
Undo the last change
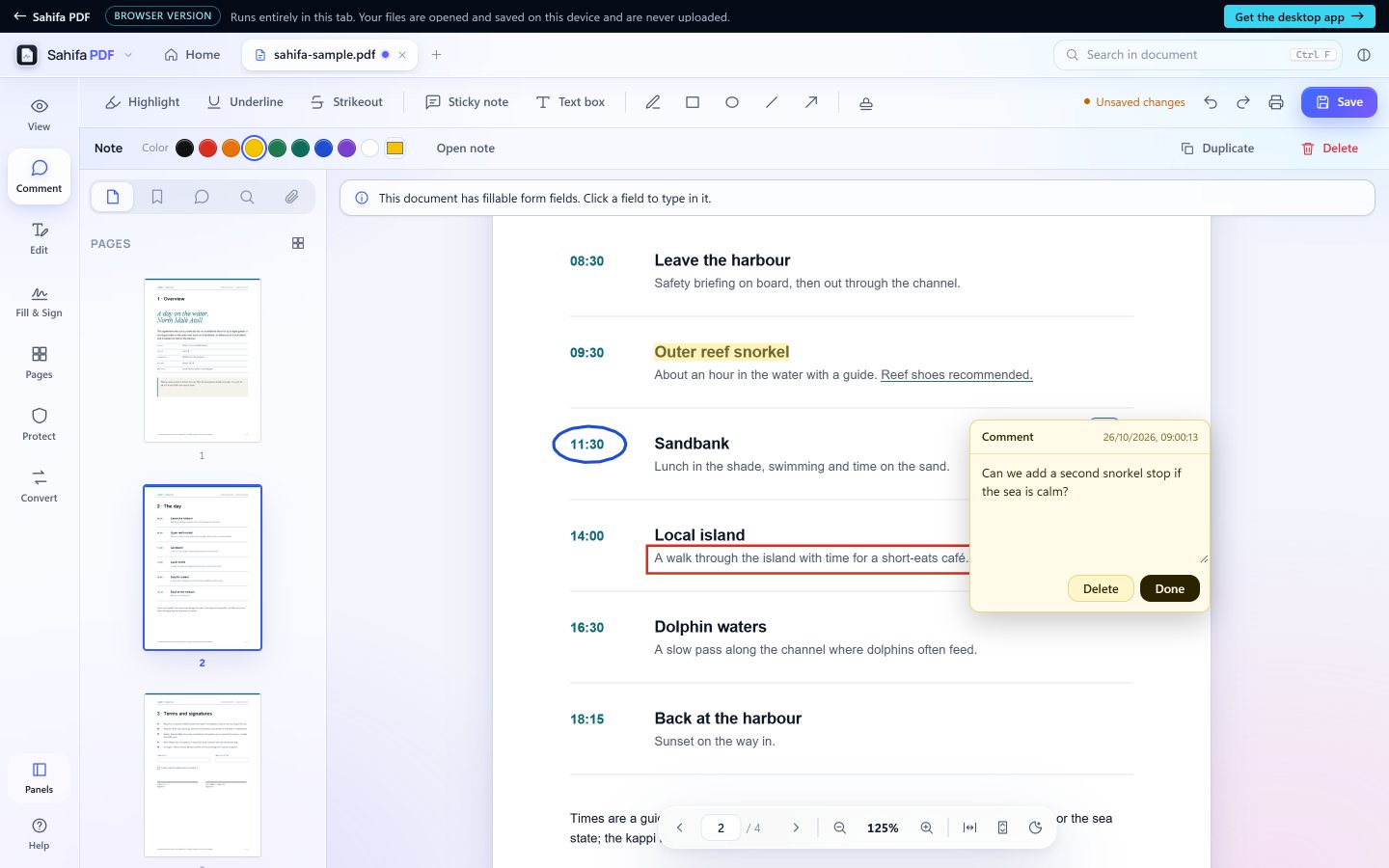(1211, 102)
